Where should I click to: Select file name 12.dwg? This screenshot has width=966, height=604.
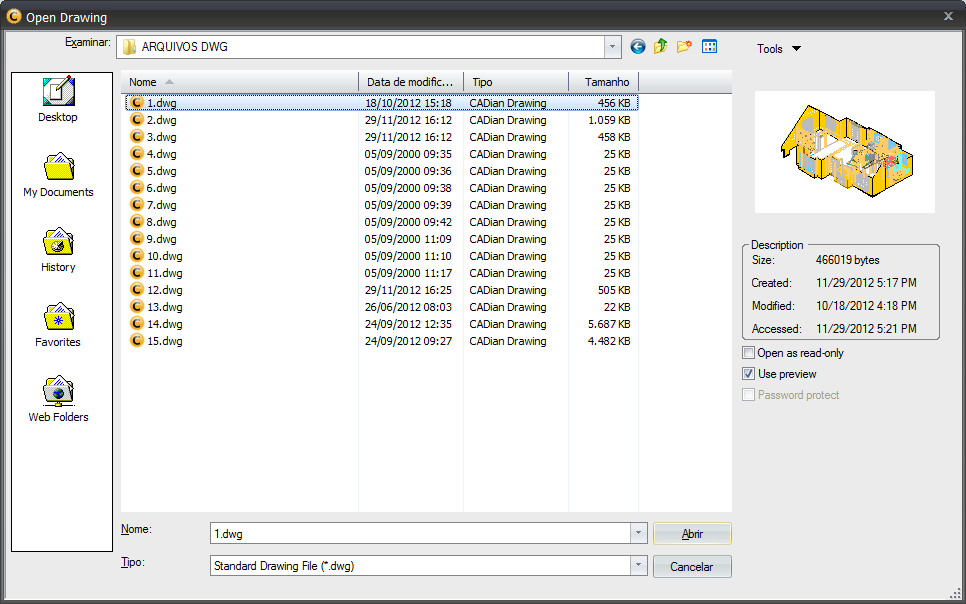[164, 290]
